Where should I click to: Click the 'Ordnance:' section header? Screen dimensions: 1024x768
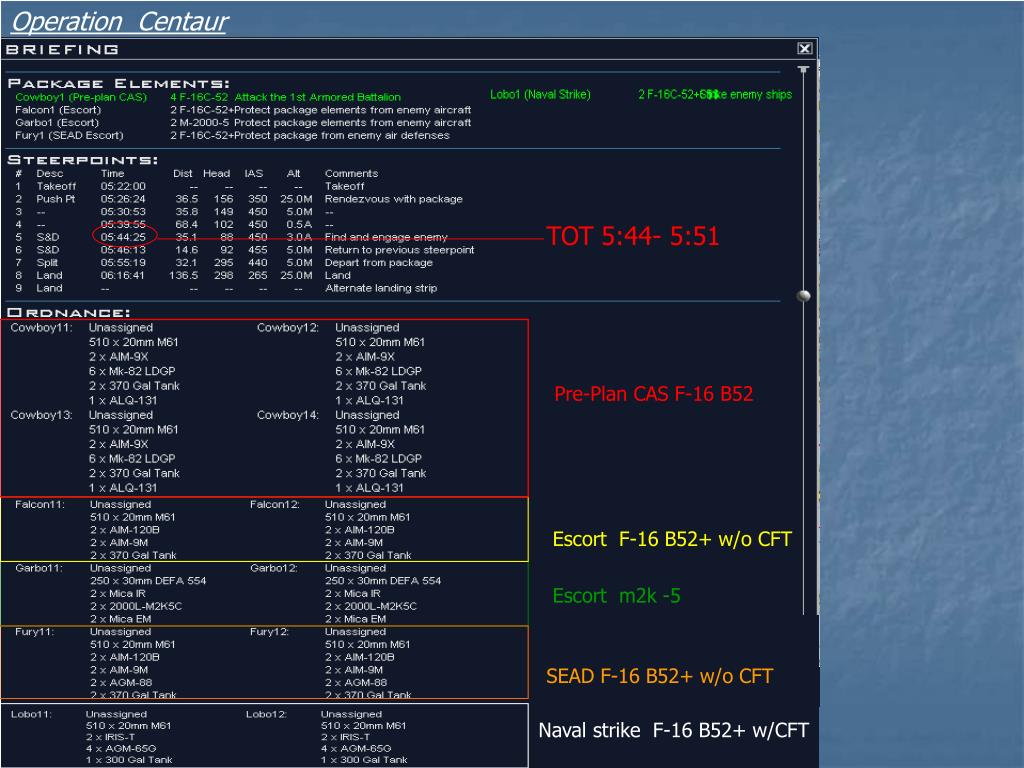pyautogui.click(x=69, y=312)
